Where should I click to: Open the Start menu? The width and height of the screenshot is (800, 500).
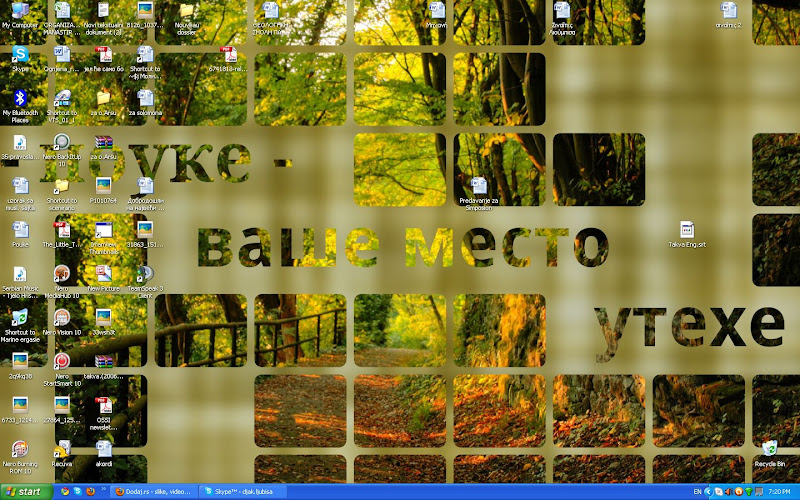click(26, 492)
